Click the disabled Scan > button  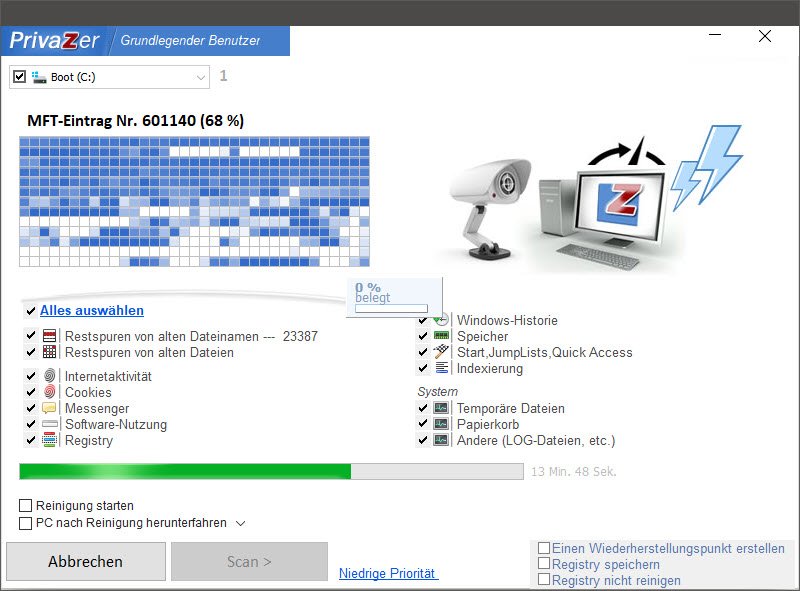click(x=249, y=561)
